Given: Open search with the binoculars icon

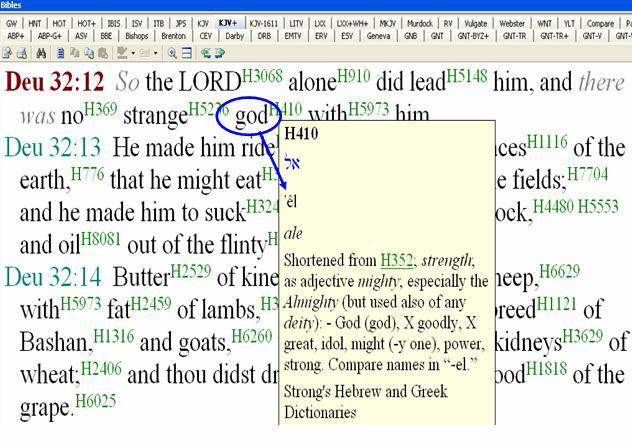Looking at the screenshot, I should pos(41,53).
